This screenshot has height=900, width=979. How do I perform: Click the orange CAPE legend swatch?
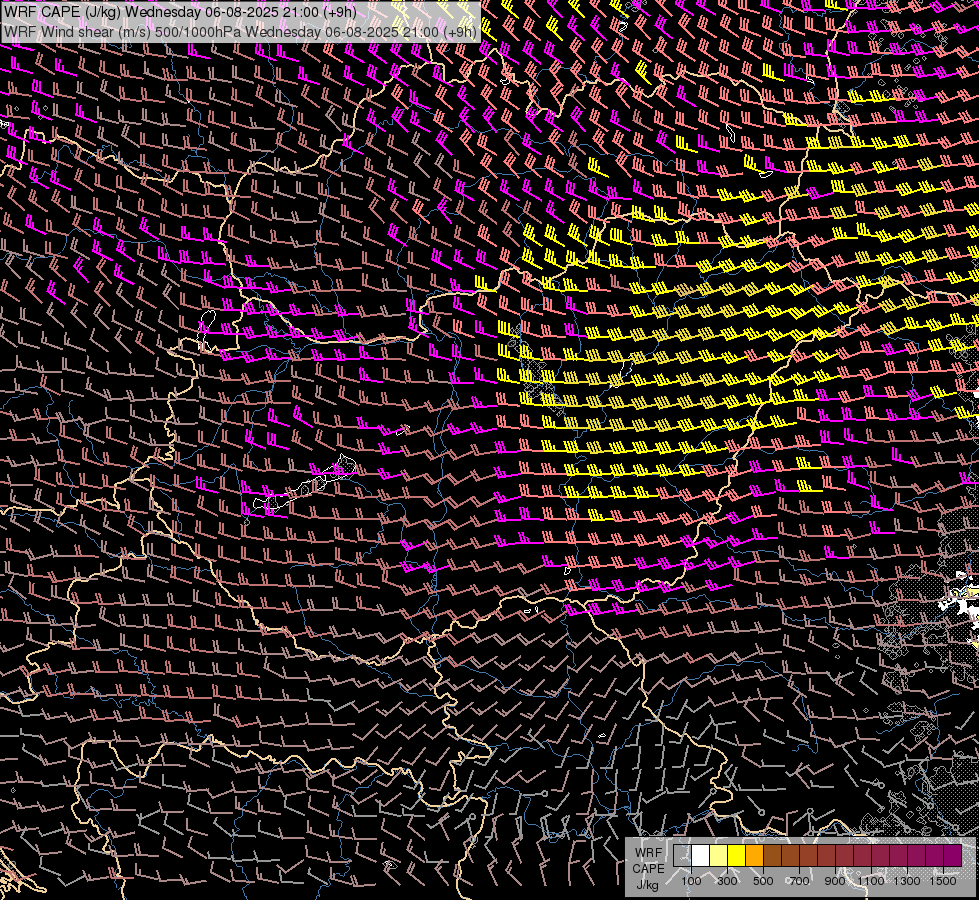pos(754,856)
